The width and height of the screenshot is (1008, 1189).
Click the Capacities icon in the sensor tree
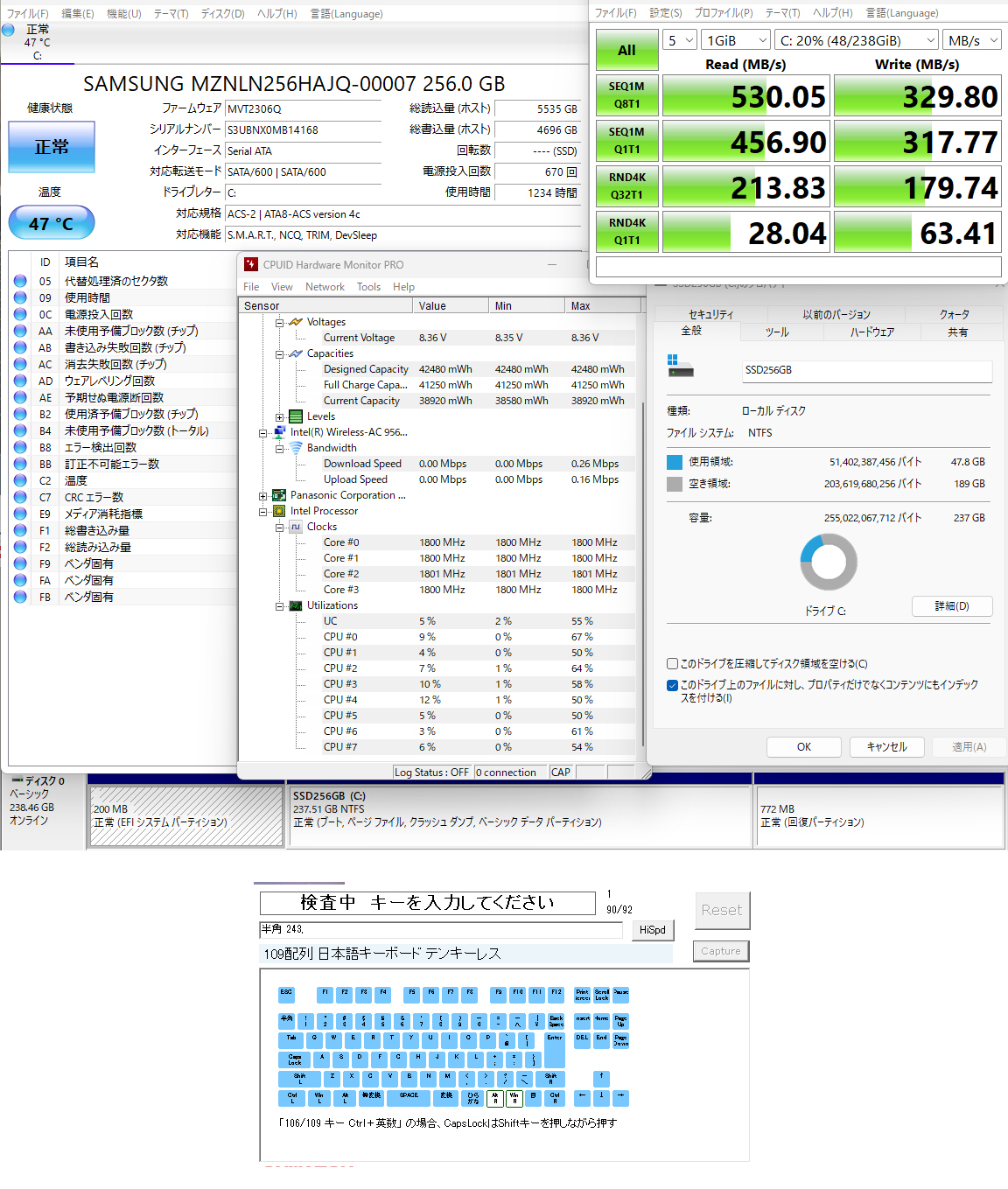click(x=296, y=353)
